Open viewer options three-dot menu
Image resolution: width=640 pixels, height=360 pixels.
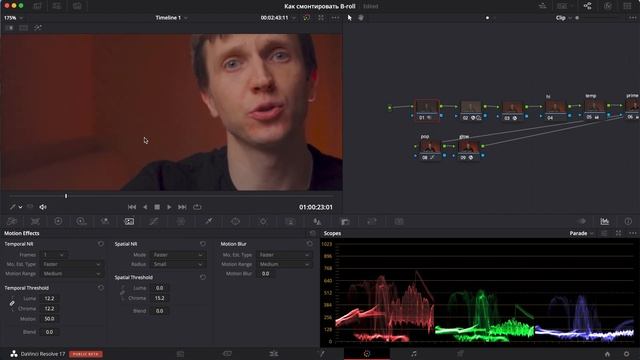(x=335, y=18)
